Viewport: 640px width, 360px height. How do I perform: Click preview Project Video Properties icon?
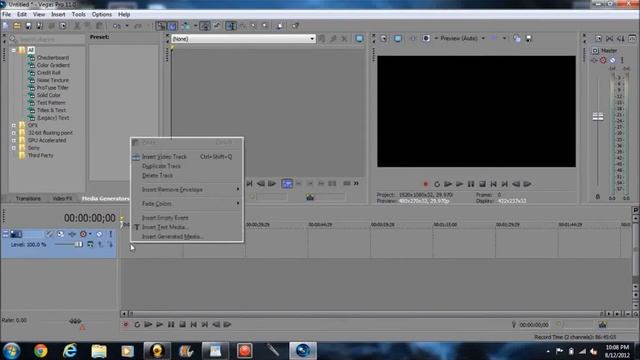pos(384,38)
